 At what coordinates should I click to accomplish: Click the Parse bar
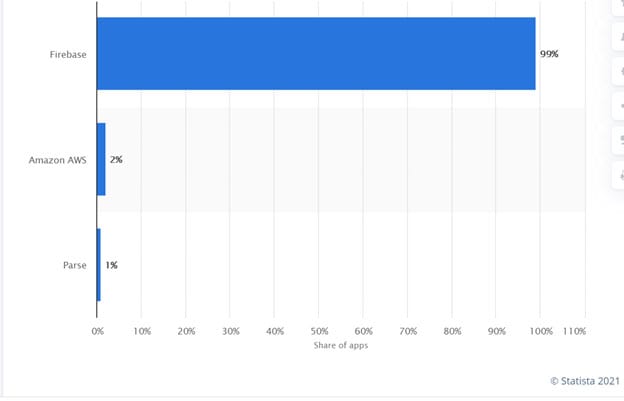(x=99, y=265)
